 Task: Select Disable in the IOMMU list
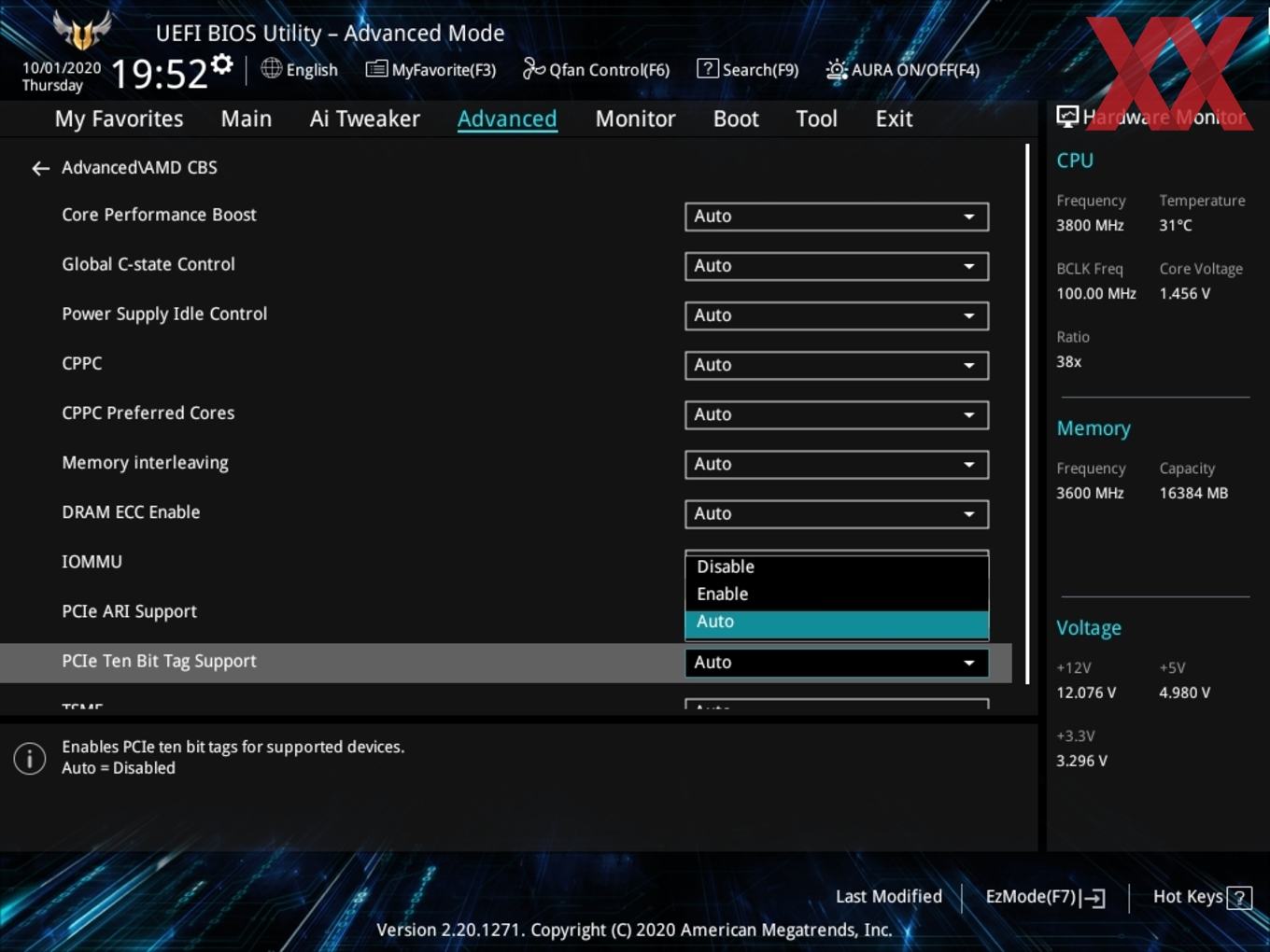coord(837,567)
